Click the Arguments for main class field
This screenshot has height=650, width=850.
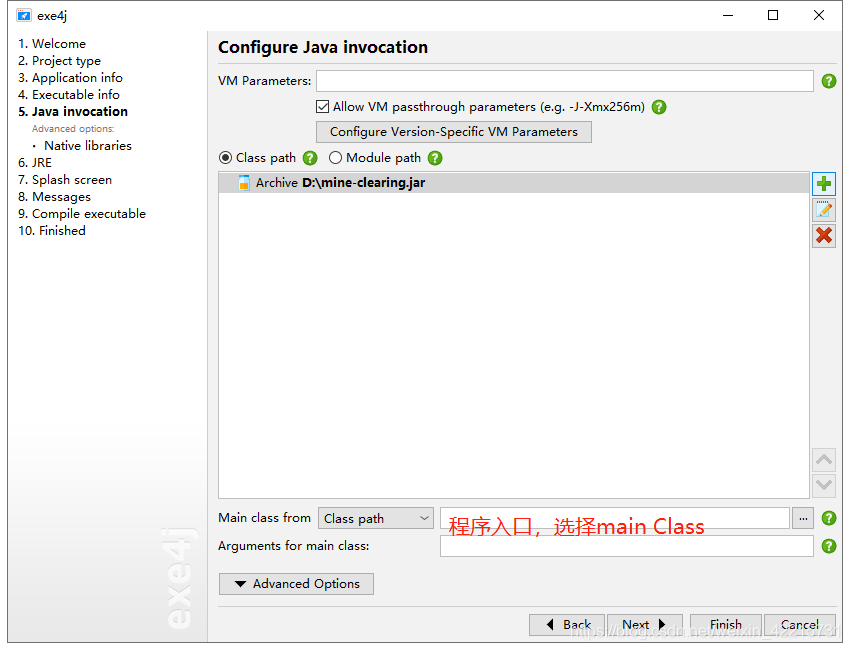point(627,546)
